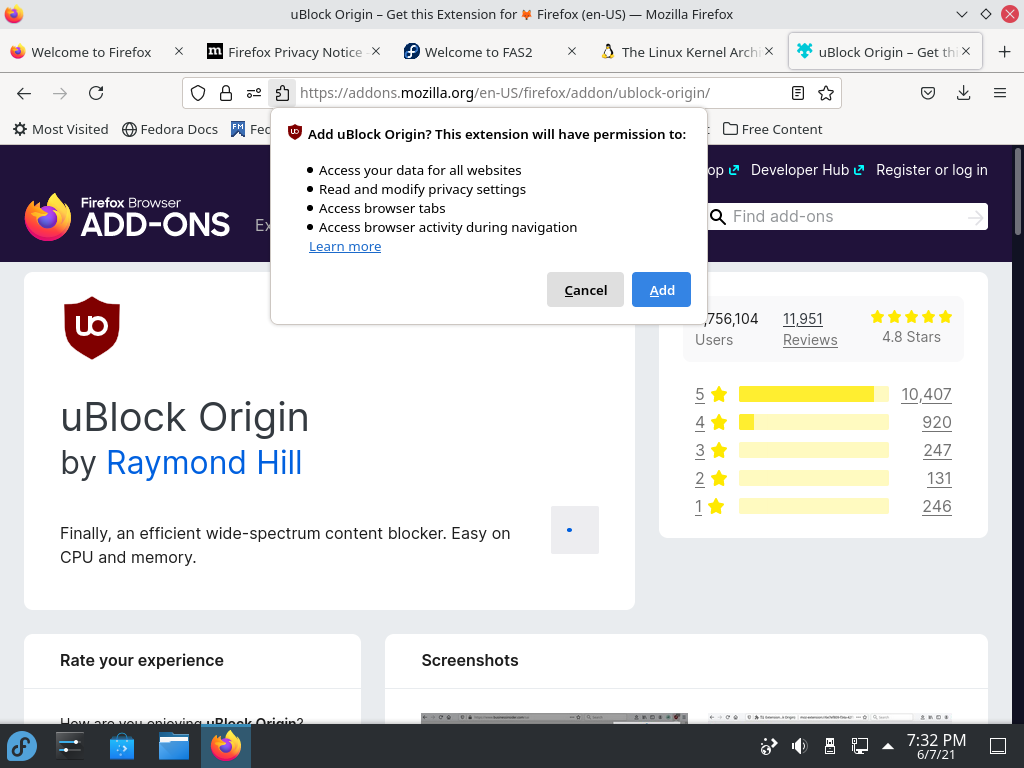The width and height of the screenshot is (1024, 768).
Task: Click the Firefox Browser ADD-ONS logo
Action: pyautogui.click(x=127, y=217)
